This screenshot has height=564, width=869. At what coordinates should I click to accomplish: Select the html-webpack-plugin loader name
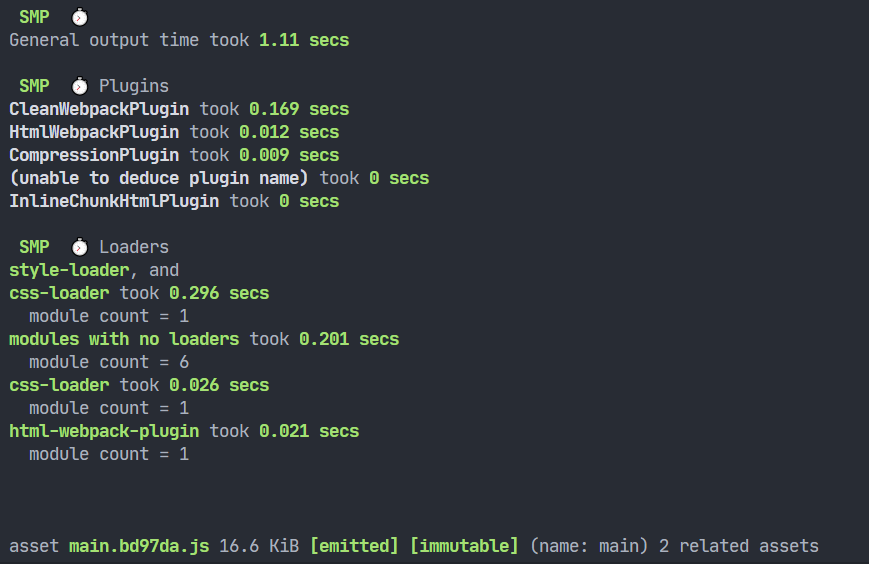(104, 431)
